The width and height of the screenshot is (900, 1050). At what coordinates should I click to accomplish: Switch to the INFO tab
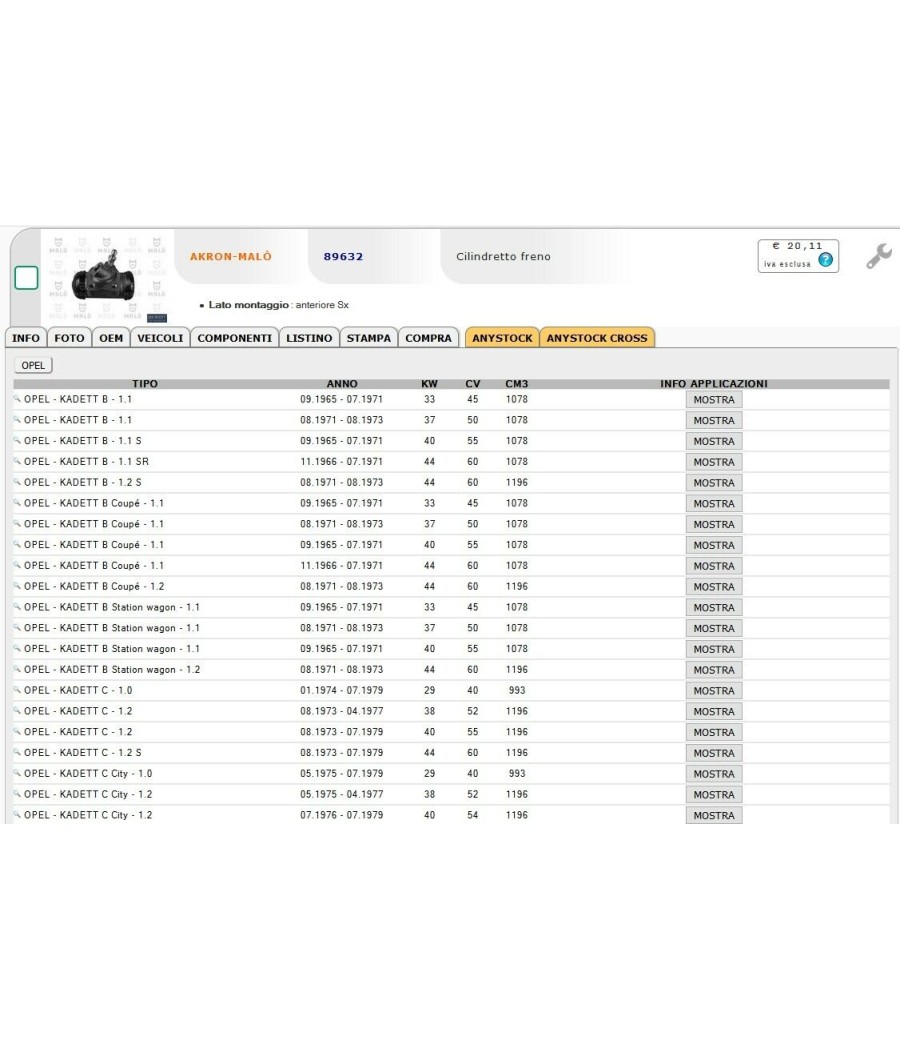pyautogui.click(x=25, y=338)
